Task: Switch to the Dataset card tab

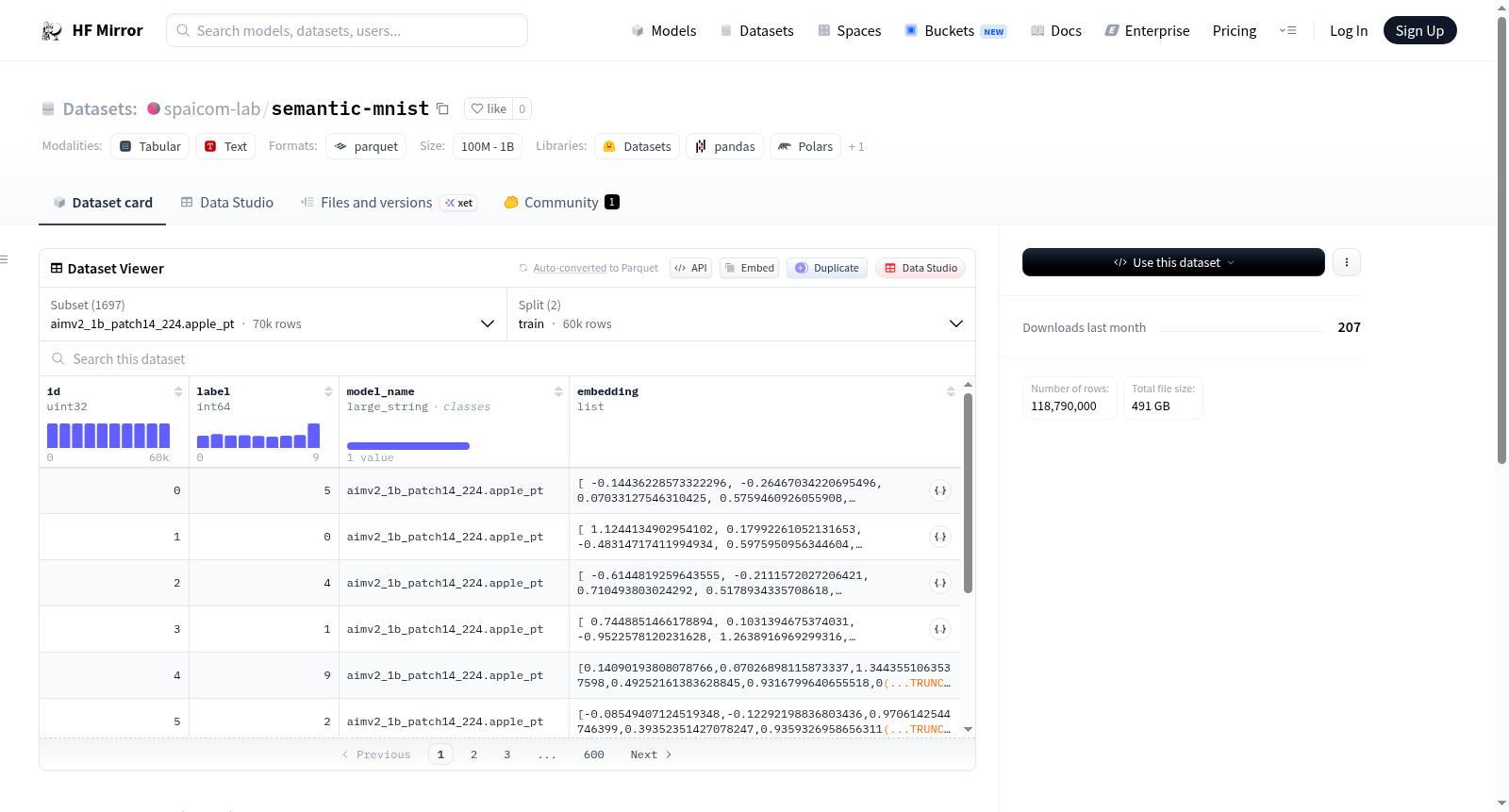Action: pyautogui.click(x=102, y=203)
